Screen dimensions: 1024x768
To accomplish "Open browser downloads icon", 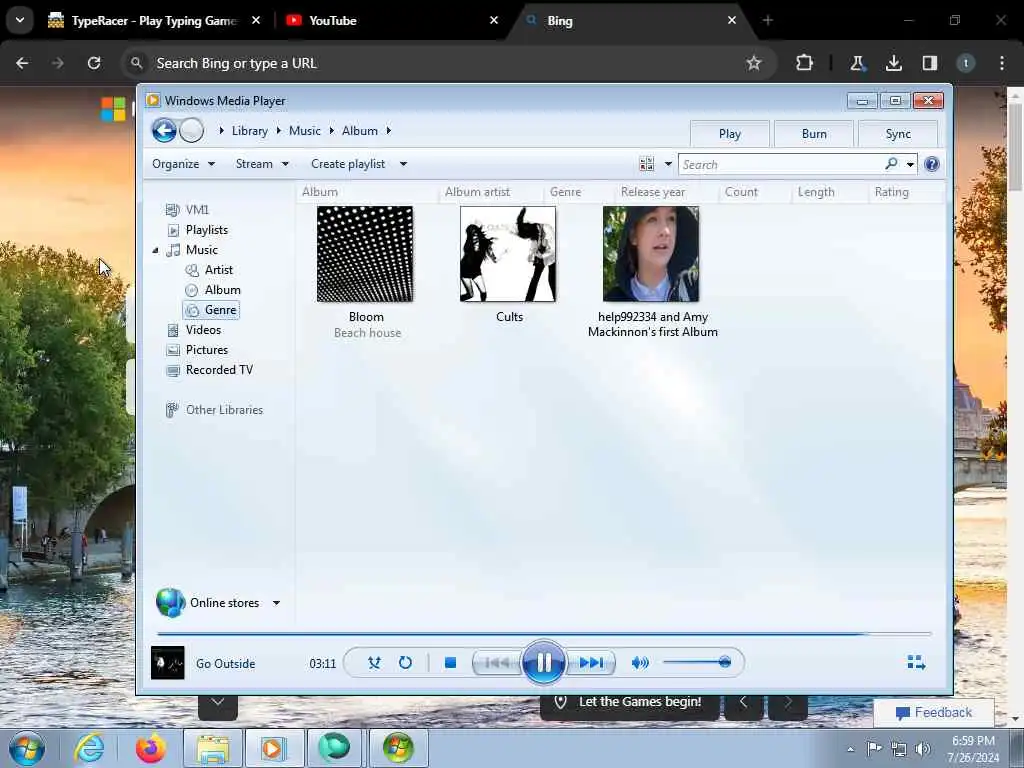I will coord(894,63).
